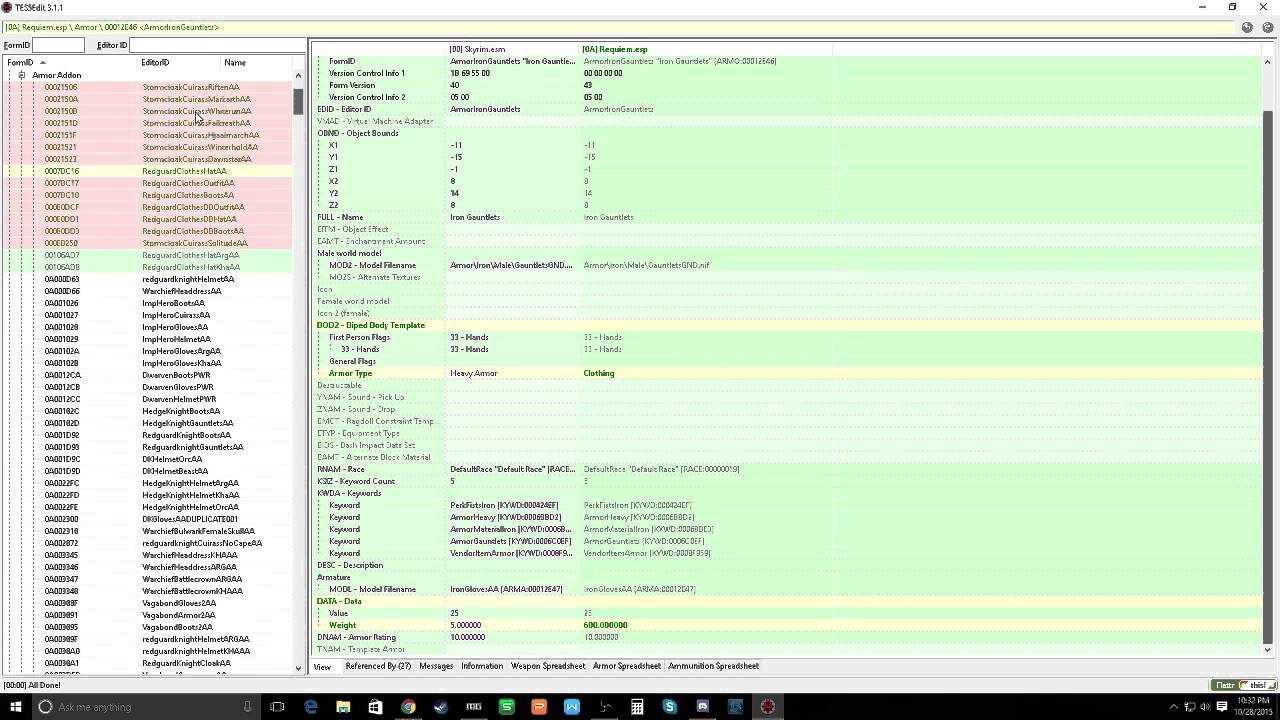Open the Windows Store taskbar icon

click(375, 707)
